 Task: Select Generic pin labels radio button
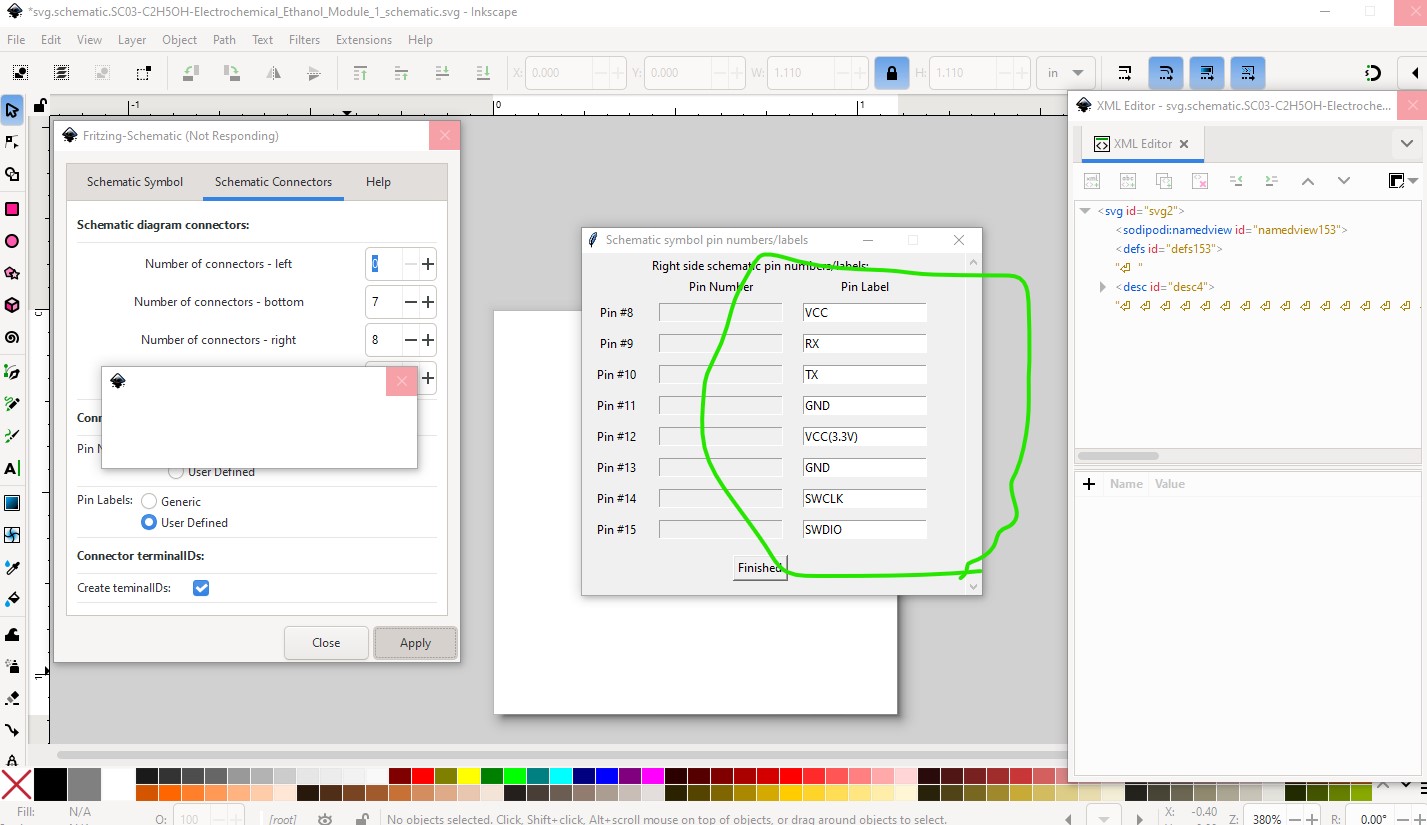149,502
